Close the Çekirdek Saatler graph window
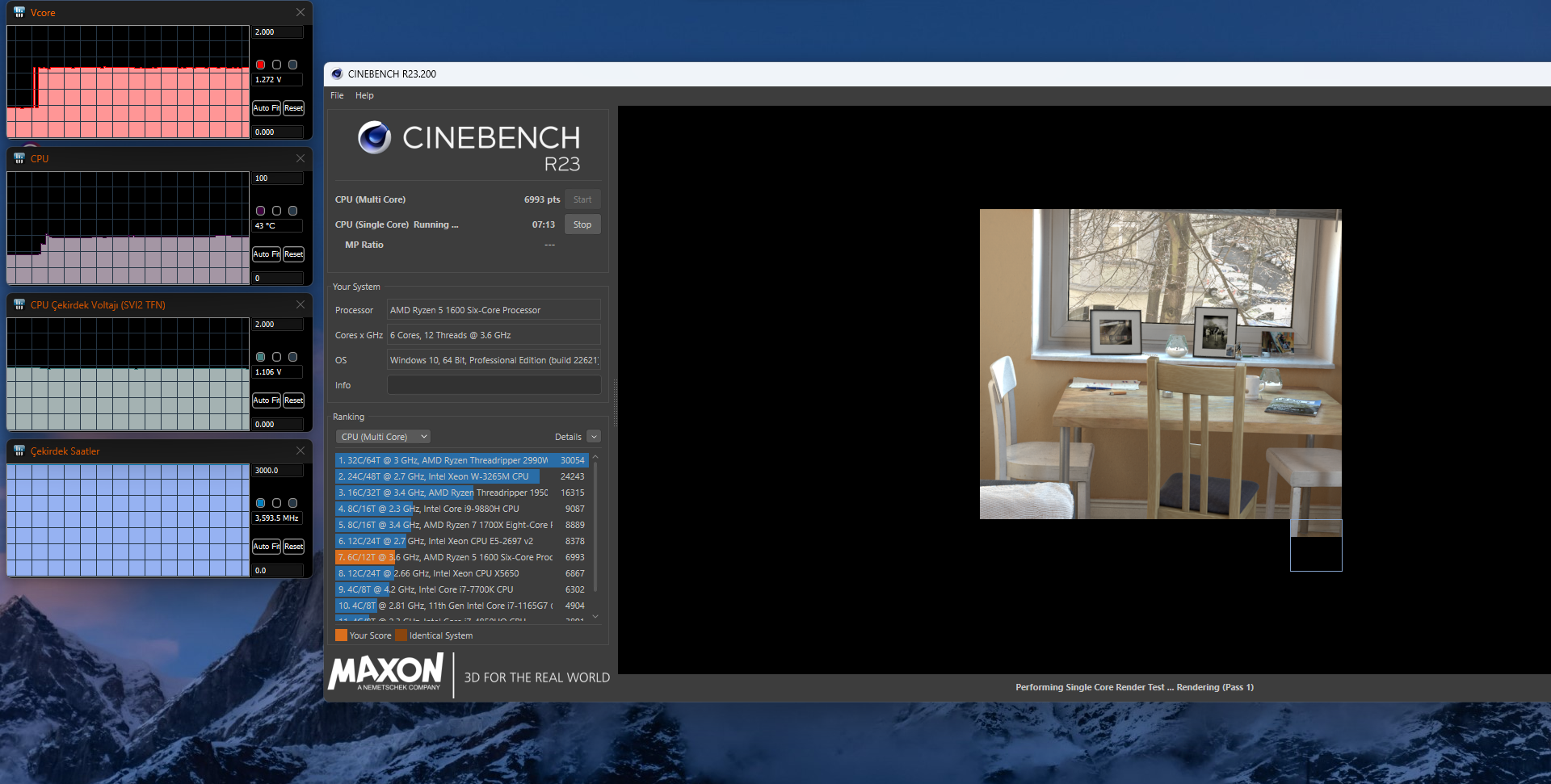The height and width of the screenshot is (784, 1551). pyautogui.click(x=301, y=451)
